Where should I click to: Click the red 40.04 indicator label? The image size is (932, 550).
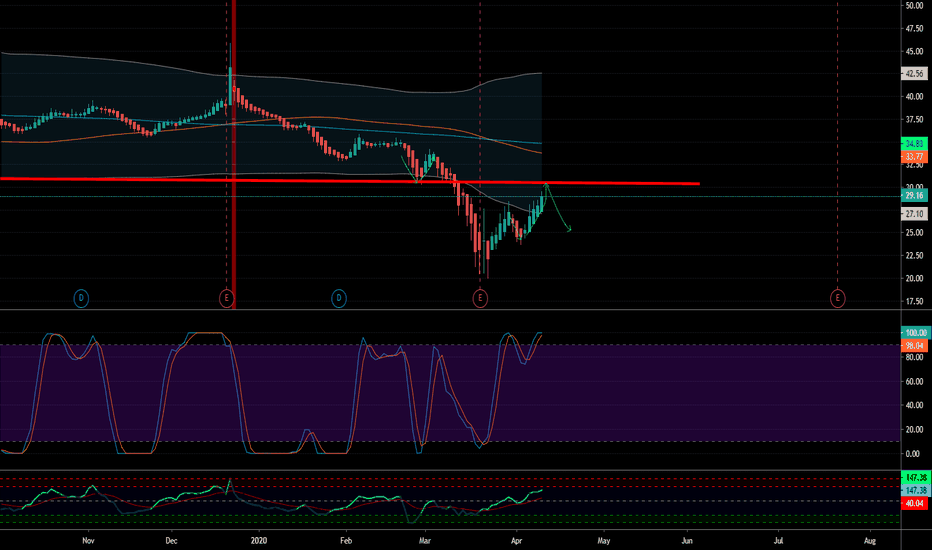pyautogui.click(x=914, y=504)
